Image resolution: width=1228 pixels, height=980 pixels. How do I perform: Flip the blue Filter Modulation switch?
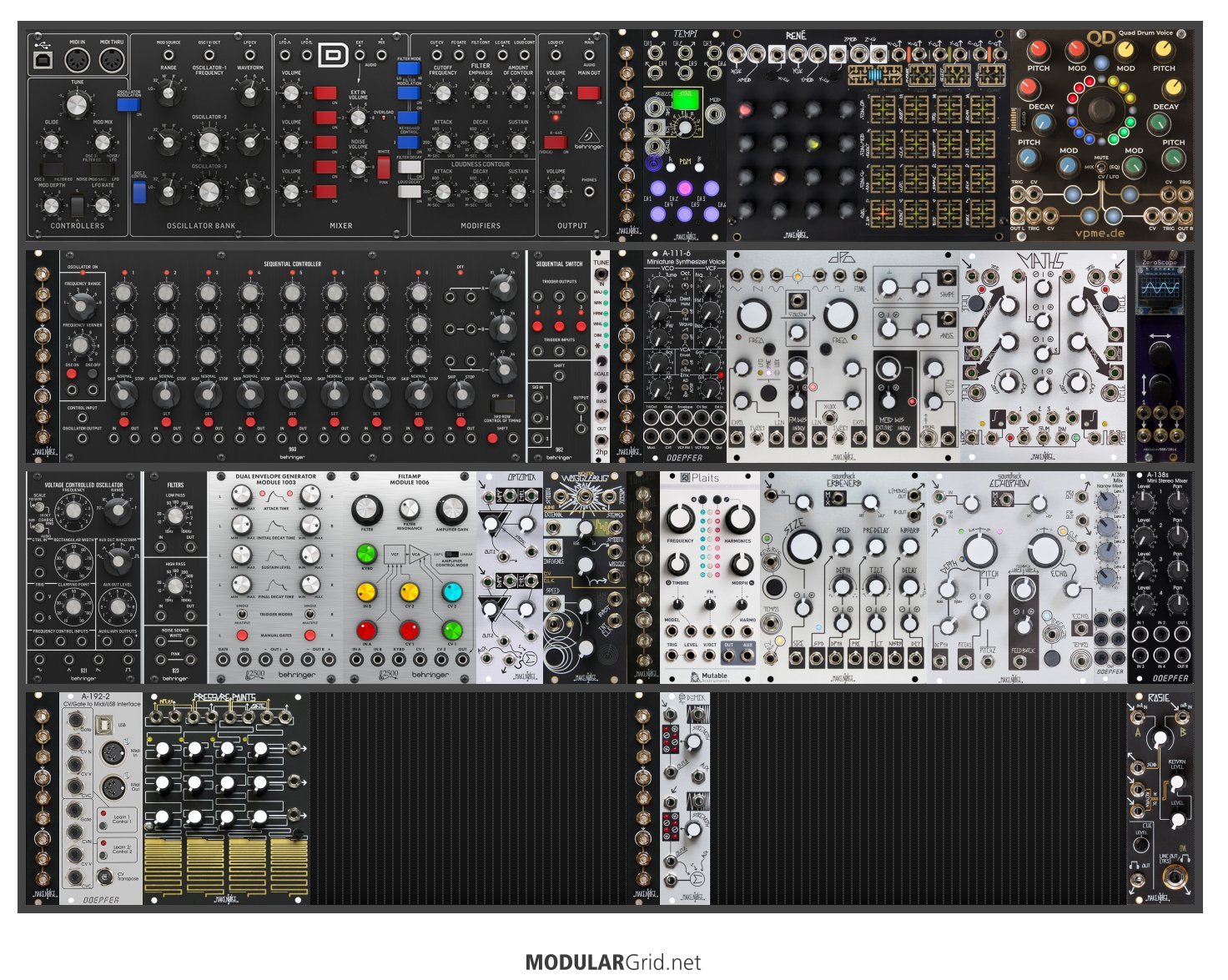coord(408,92)
